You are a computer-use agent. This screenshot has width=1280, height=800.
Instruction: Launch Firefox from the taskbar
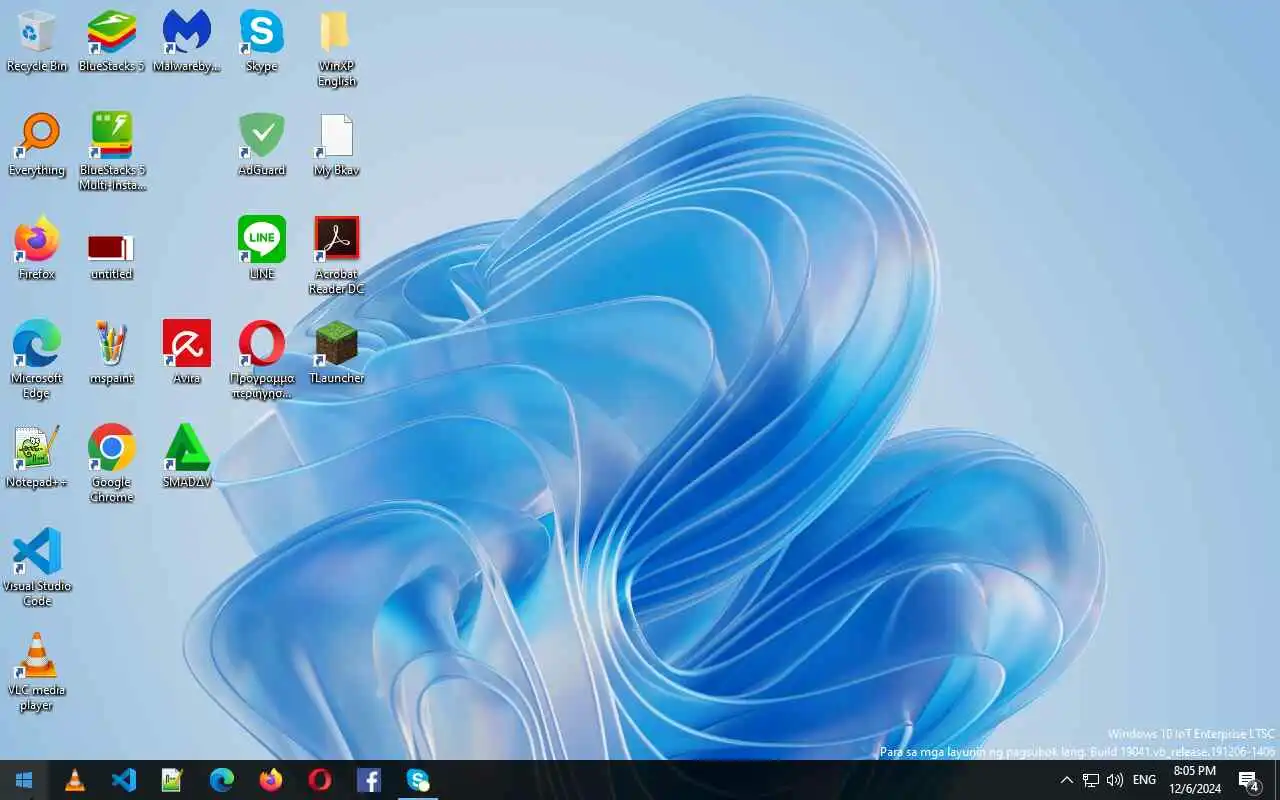point(271,780)
